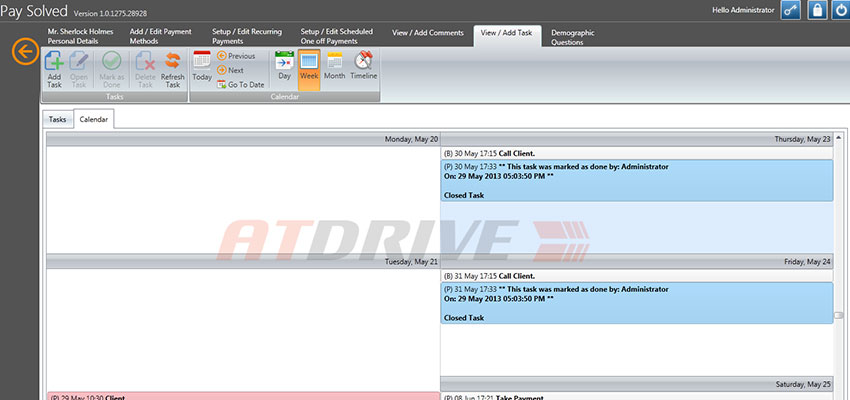The image size is (850, 400).
Task: Open the Demographic Questions tab
Action: [x=573, y=37]
